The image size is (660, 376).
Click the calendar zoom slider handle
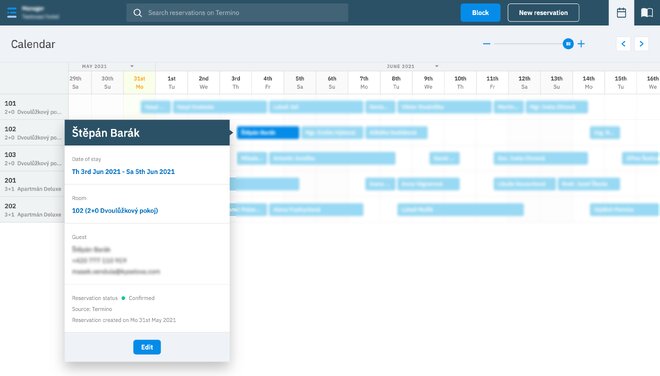pyautogui.click(x=568, y=44)
